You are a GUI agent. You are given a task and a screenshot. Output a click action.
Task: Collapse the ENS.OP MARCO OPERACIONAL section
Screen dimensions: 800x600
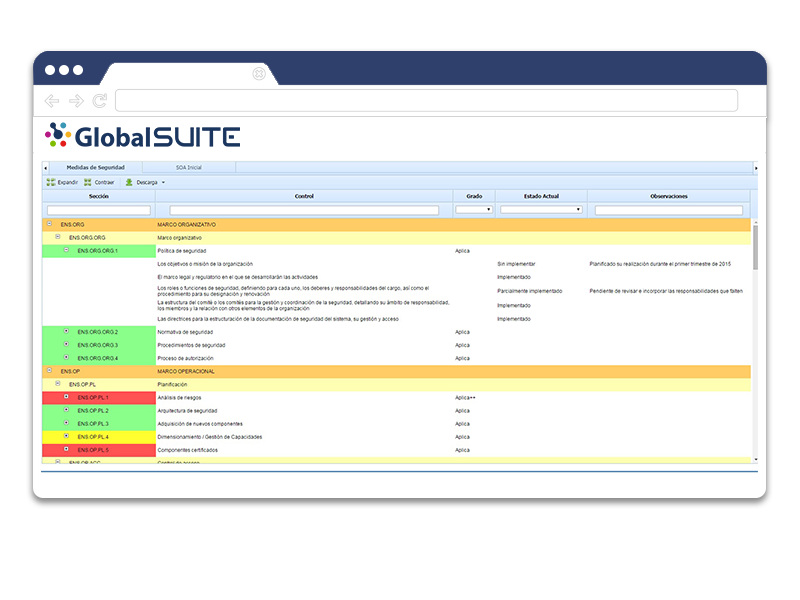point(49,371)
